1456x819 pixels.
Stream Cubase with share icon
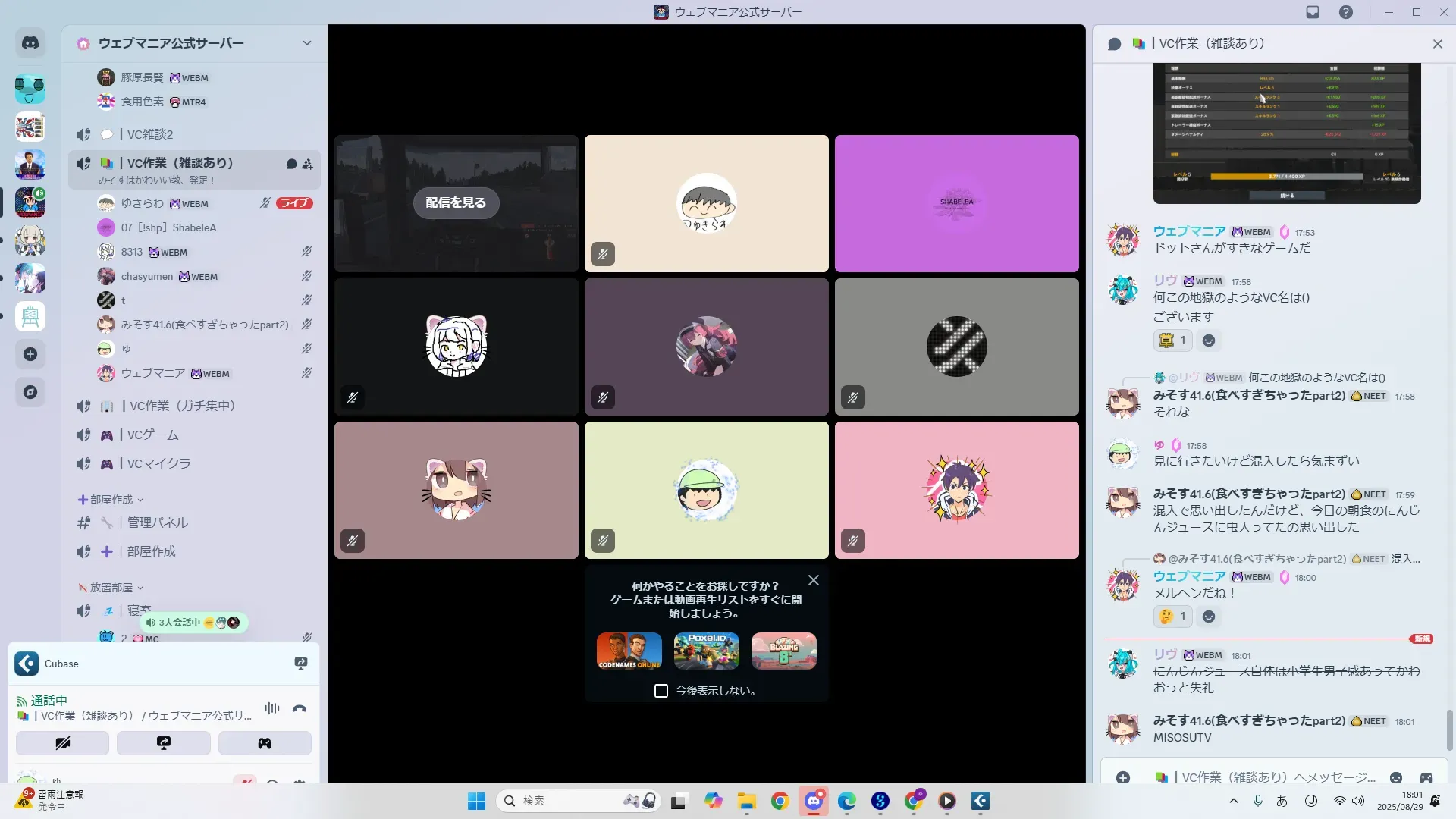[301, 664]
